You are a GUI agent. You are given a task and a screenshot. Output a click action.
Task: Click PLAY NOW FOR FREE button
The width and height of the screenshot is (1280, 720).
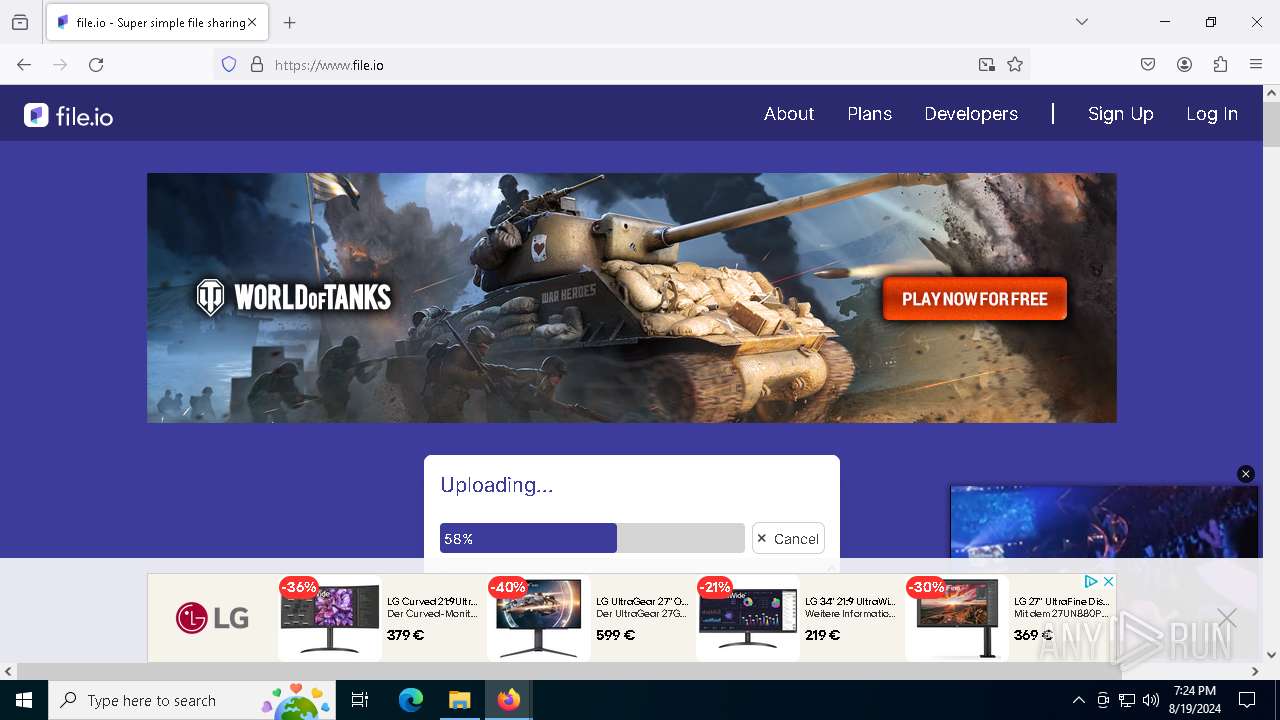(x=975, y=299)
